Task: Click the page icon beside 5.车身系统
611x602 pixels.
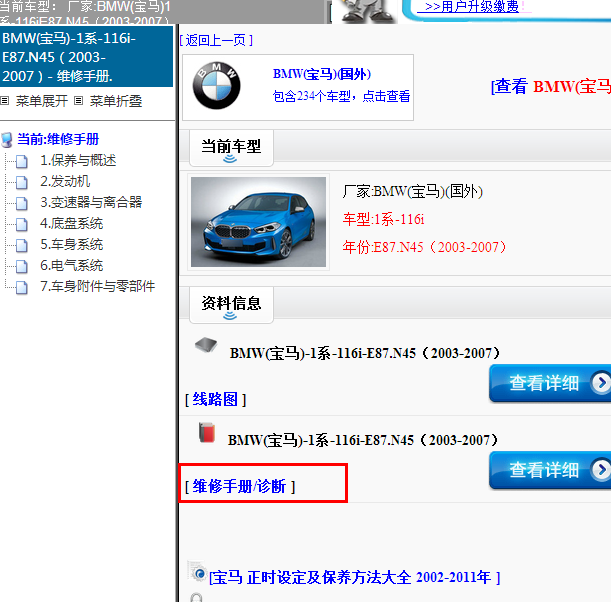Action: coord(21,245)
